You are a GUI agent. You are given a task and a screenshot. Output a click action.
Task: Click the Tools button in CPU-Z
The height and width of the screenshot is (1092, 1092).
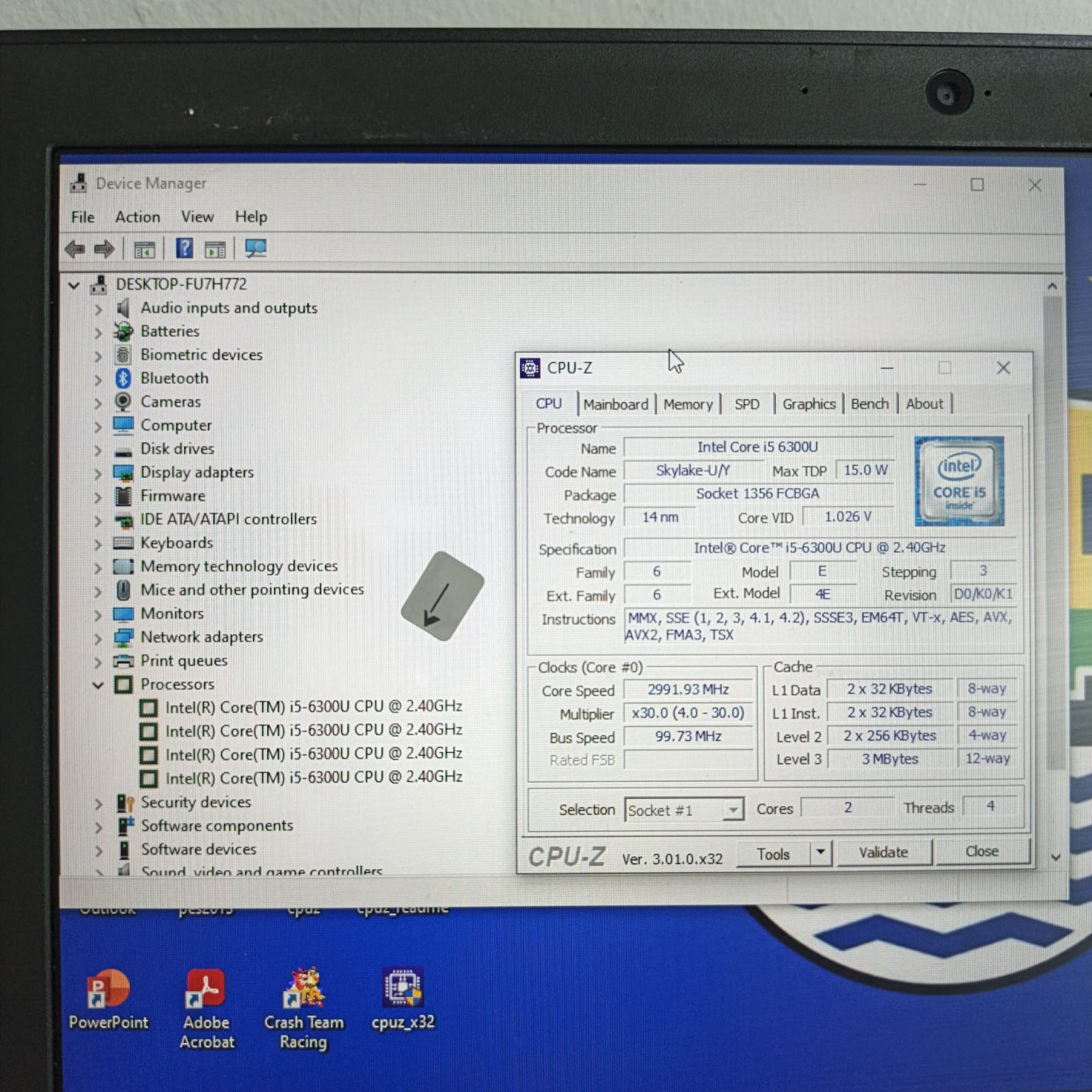(773, 854)
